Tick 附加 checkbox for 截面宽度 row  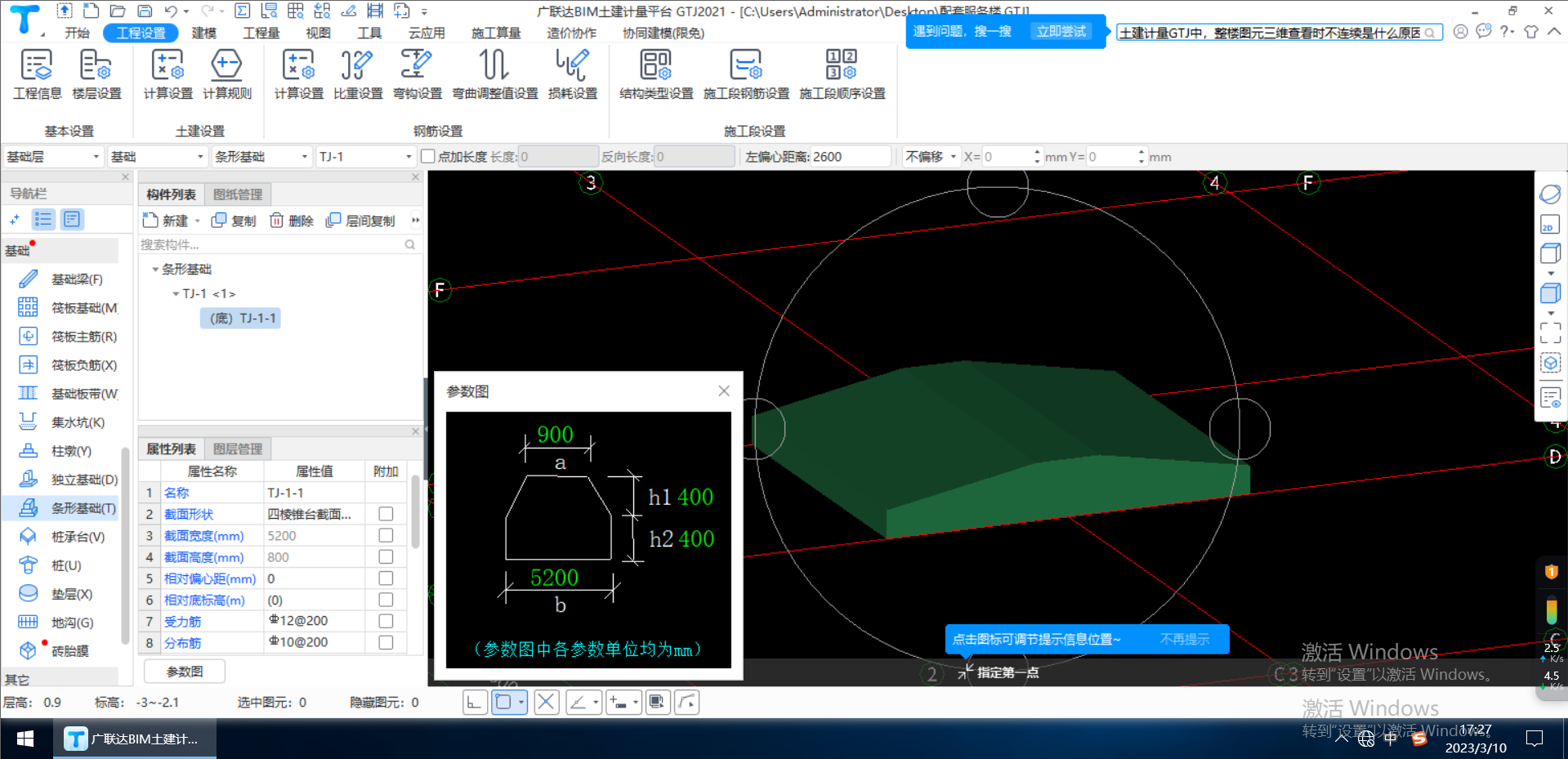point(386,535)
